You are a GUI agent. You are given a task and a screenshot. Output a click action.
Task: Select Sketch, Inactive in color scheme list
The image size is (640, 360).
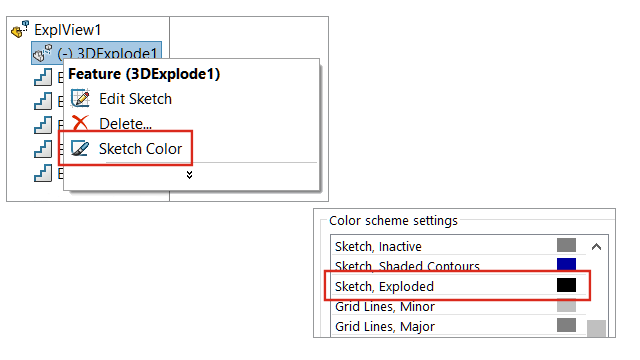[458, 246]
